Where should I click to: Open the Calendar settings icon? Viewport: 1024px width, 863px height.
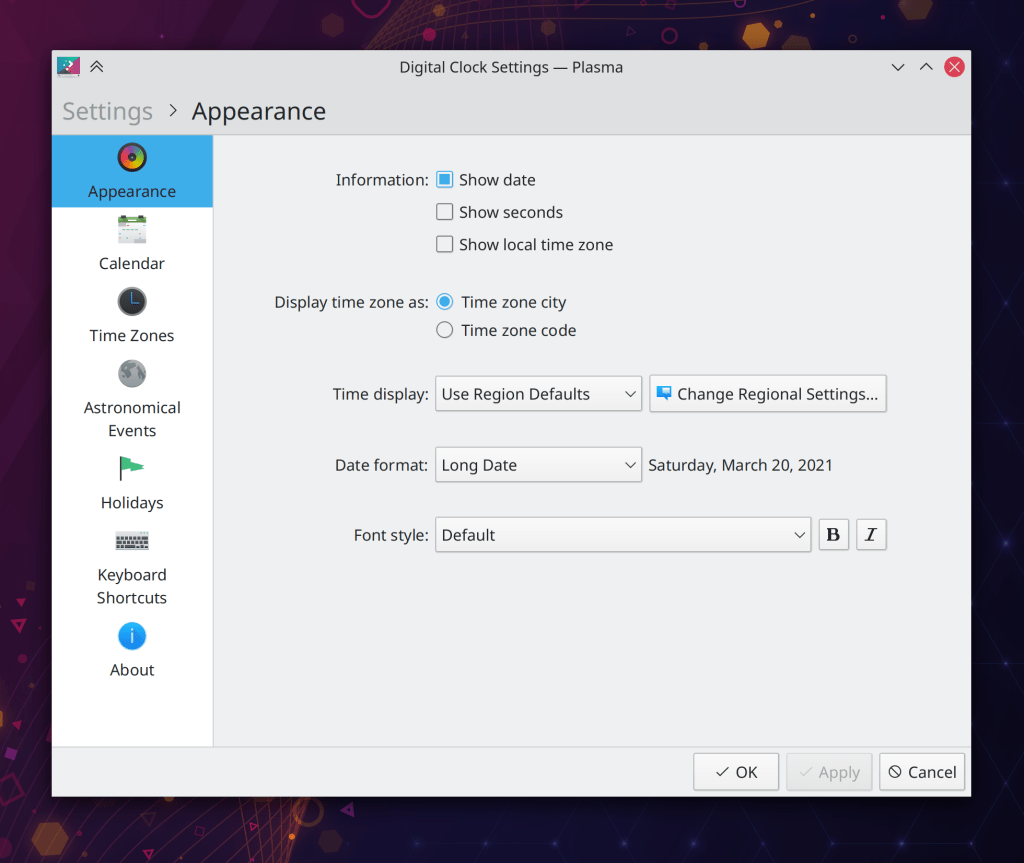coord(132,230)
